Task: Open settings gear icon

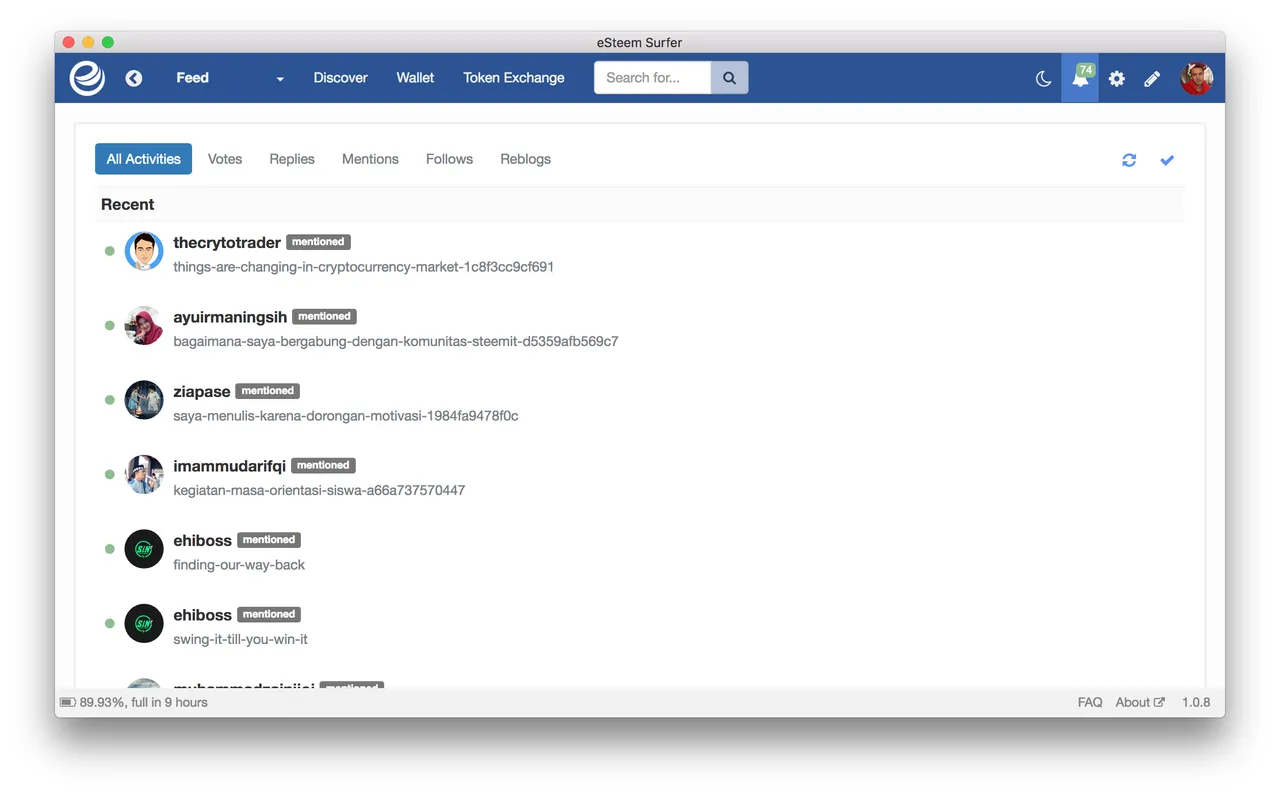Action: [1116, 78]
